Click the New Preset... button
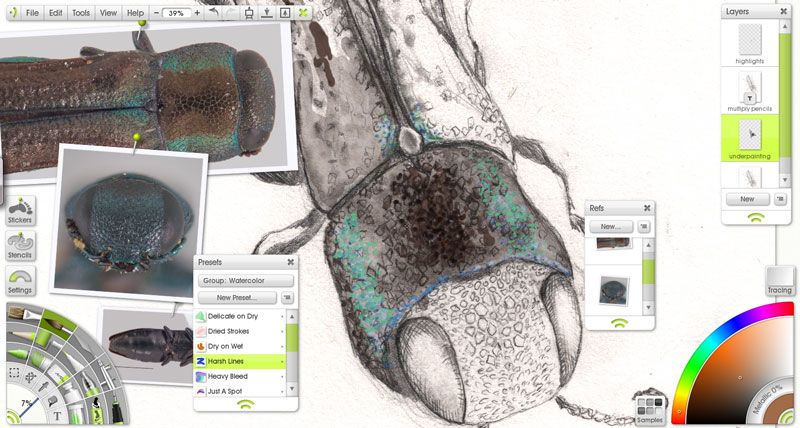Image resolution: width=800 pixels, height=428 pixels. (x=237, y=297)
